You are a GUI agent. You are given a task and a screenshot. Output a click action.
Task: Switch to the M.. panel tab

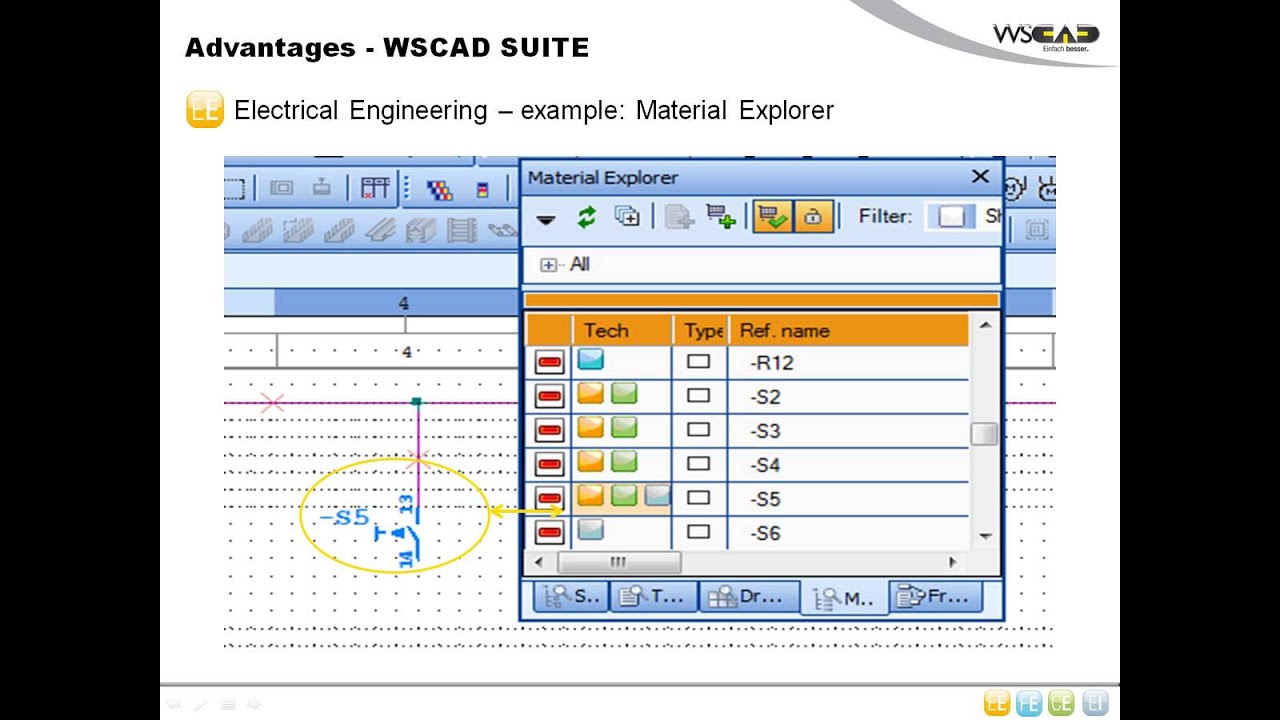tap(845, 598)
